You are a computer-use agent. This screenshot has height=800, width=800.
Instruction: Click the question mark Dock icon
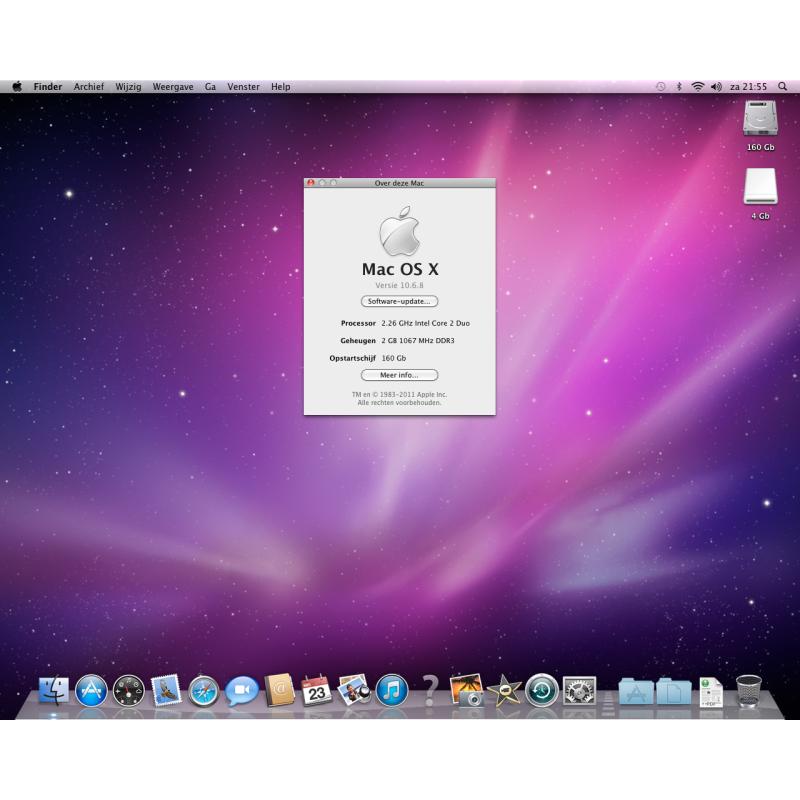pyautogui.click(x=430, y=690)
